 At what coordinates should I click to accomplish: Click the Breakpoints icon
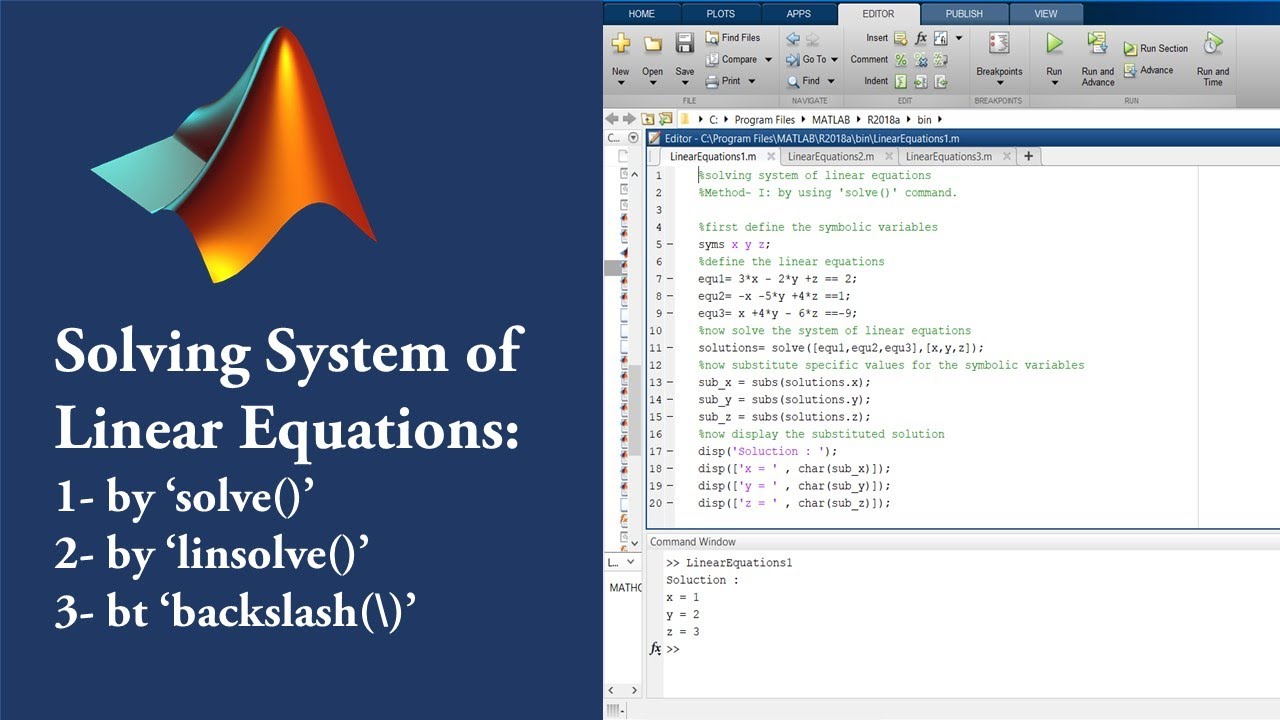coord(998,44)
